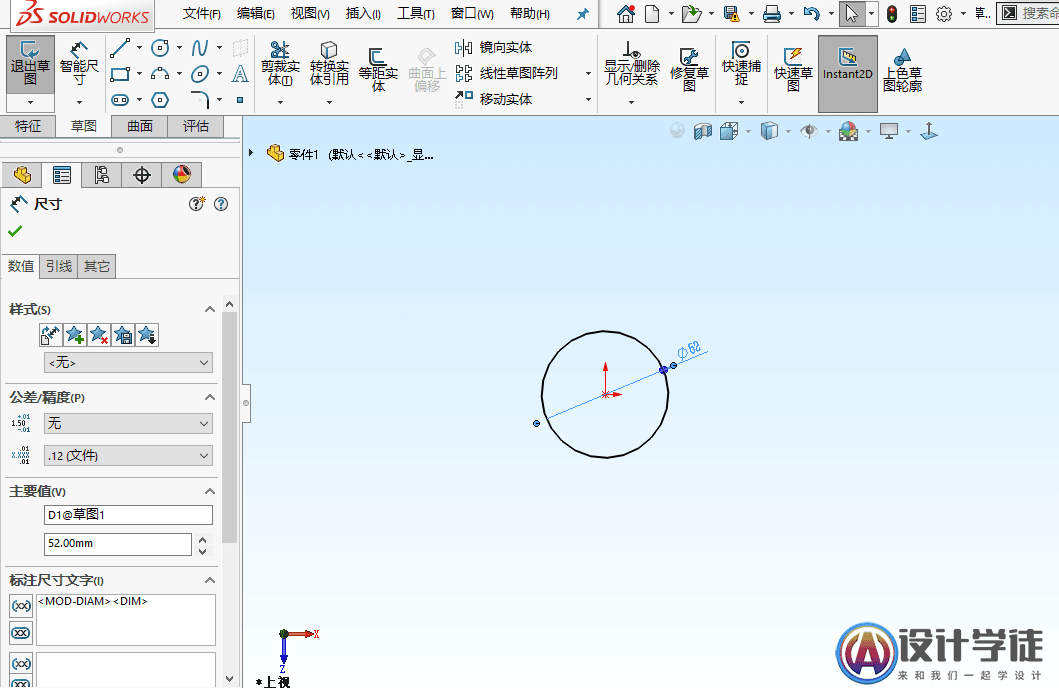This screenshot has height=688, width=1059.
Task: Click Linear Sketch Pattern (线性草图阵列)
Action: 507,73
